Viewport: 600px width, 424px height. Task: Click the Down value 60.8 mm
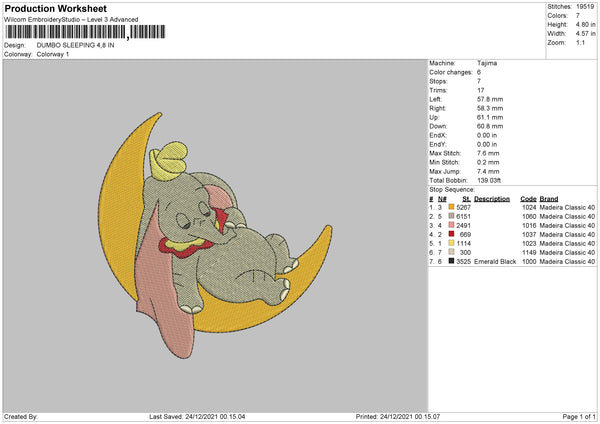490,126
